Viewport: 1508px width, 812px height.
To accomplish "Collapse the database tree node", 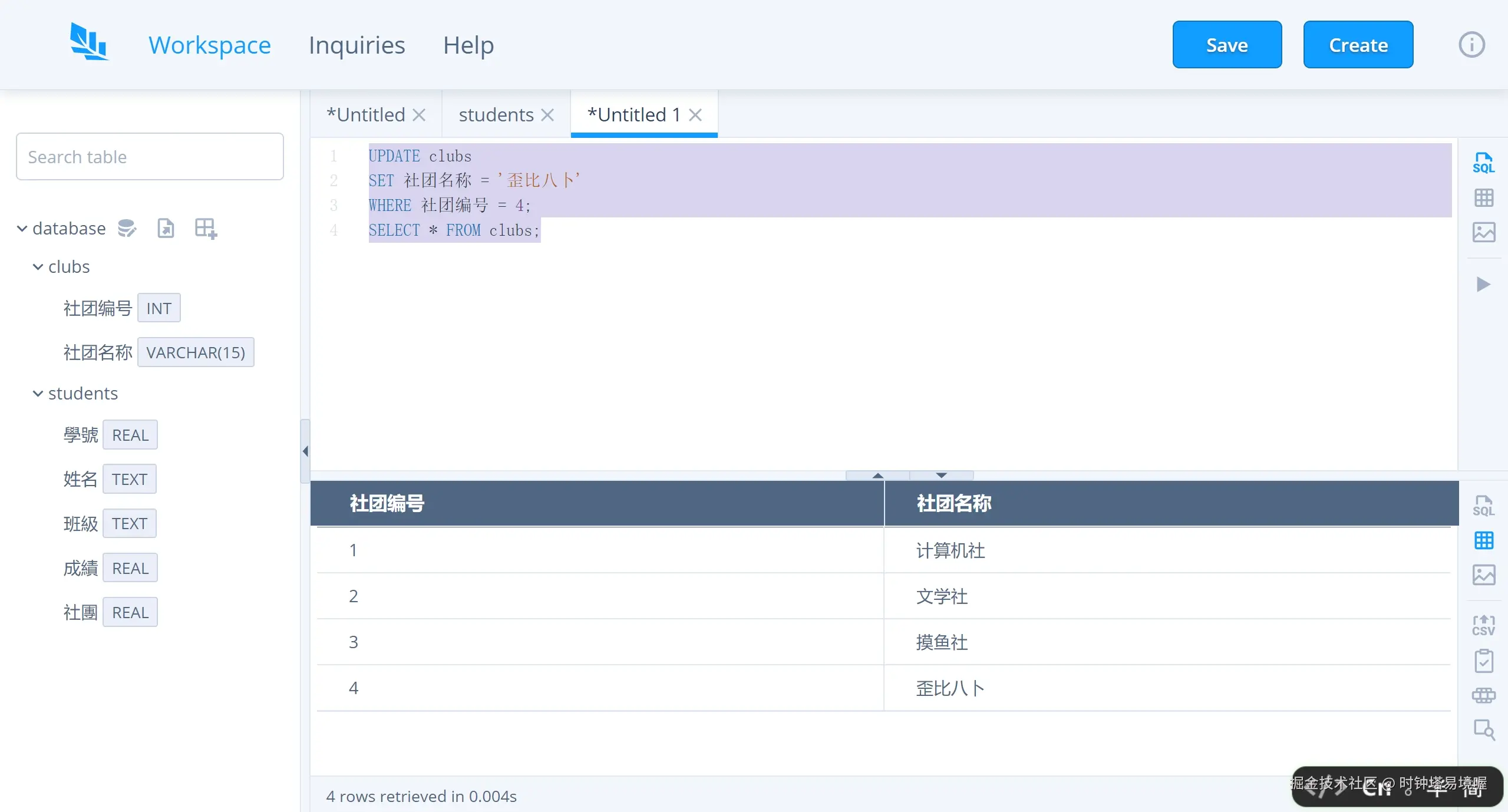I will (21, 228).
